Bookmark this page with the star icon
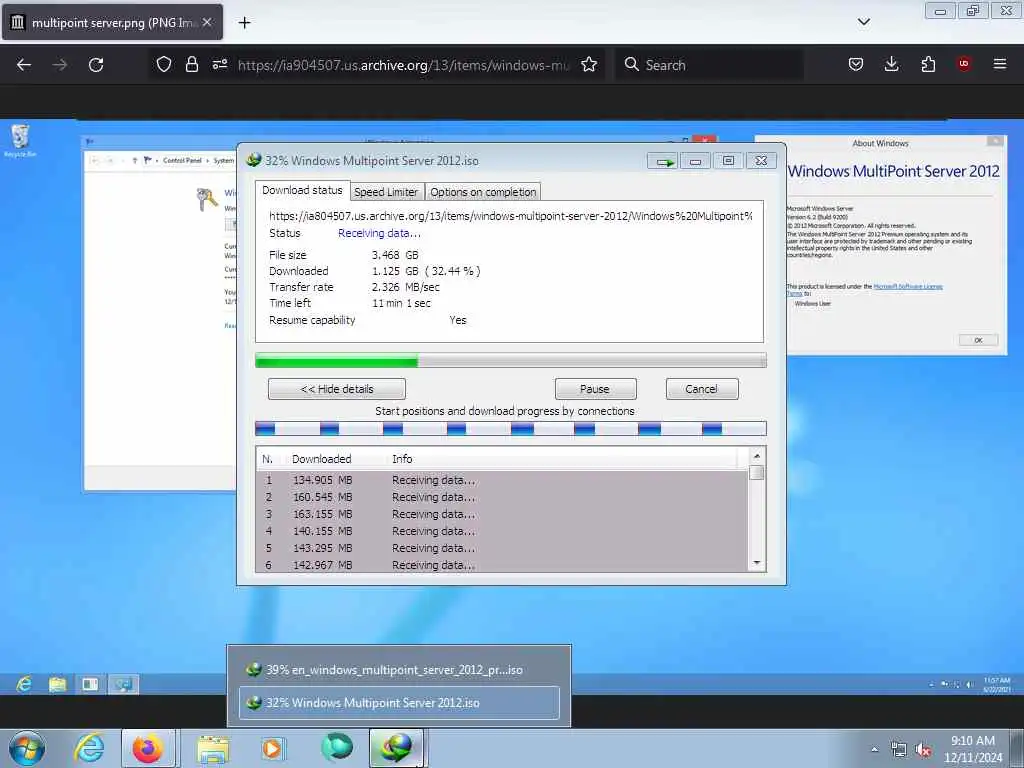Screen dimensions: 1024x768 pyautogui.click(x=589, y=64)
